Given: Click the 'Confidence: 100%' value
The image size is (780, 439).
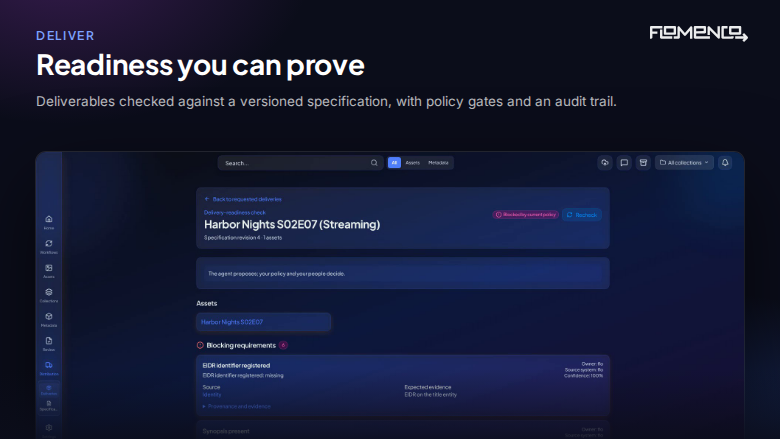Looking at the screenshot, I should point(584,376).
